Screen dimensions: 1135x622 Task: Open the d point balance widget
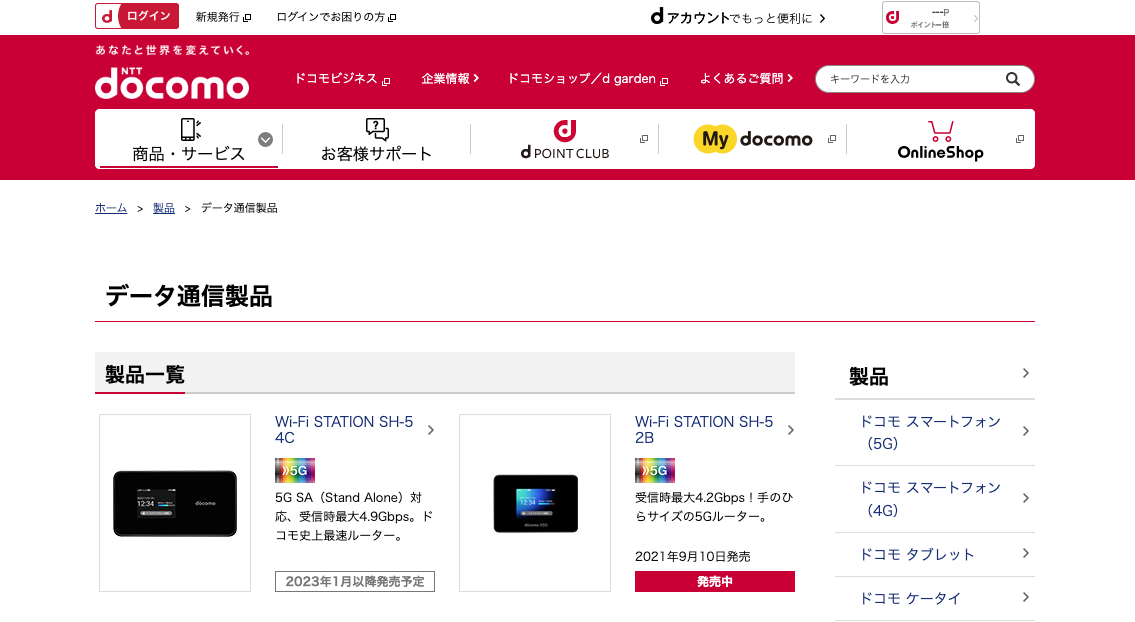coord(930,17)
